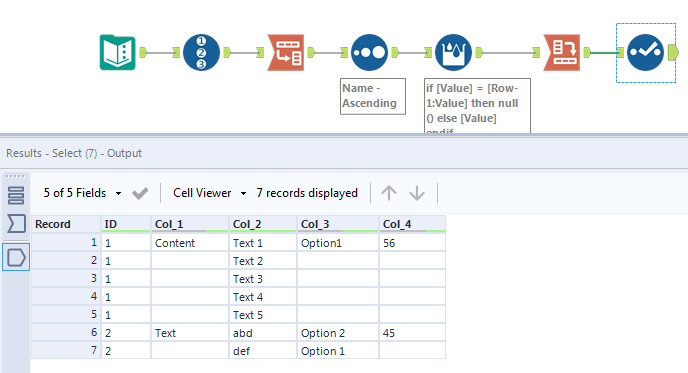Click the 7 records displayed label
Image resolution: width=688 pixels, height=373 pixels.
[x=307, y=193]
